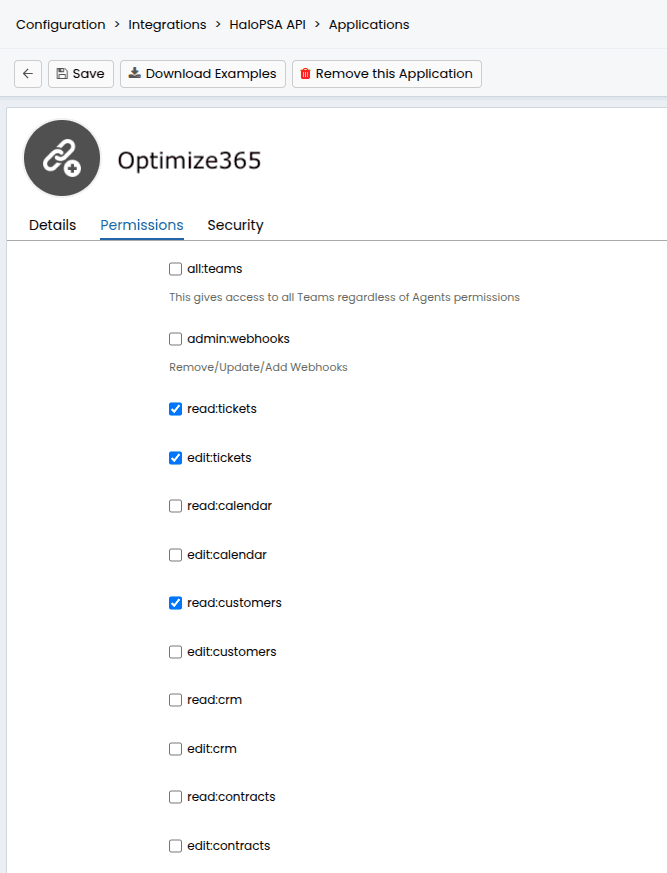667x873 pixels.
Task: Open Configuration in the breadcrumb
Action: tap(61, 24)
